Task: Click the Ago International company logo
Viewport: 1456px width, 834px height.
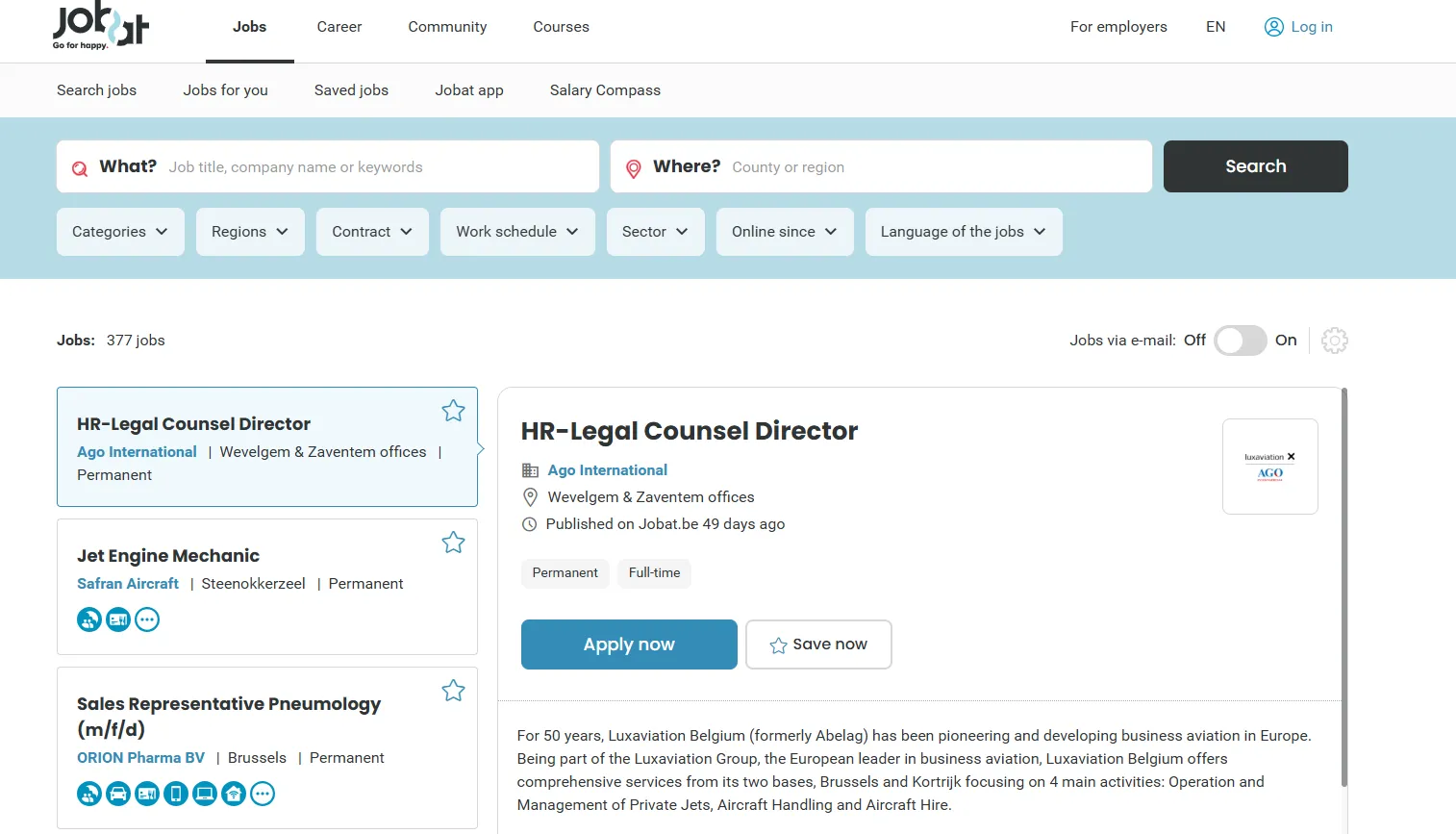Action: click(1269, 467)
